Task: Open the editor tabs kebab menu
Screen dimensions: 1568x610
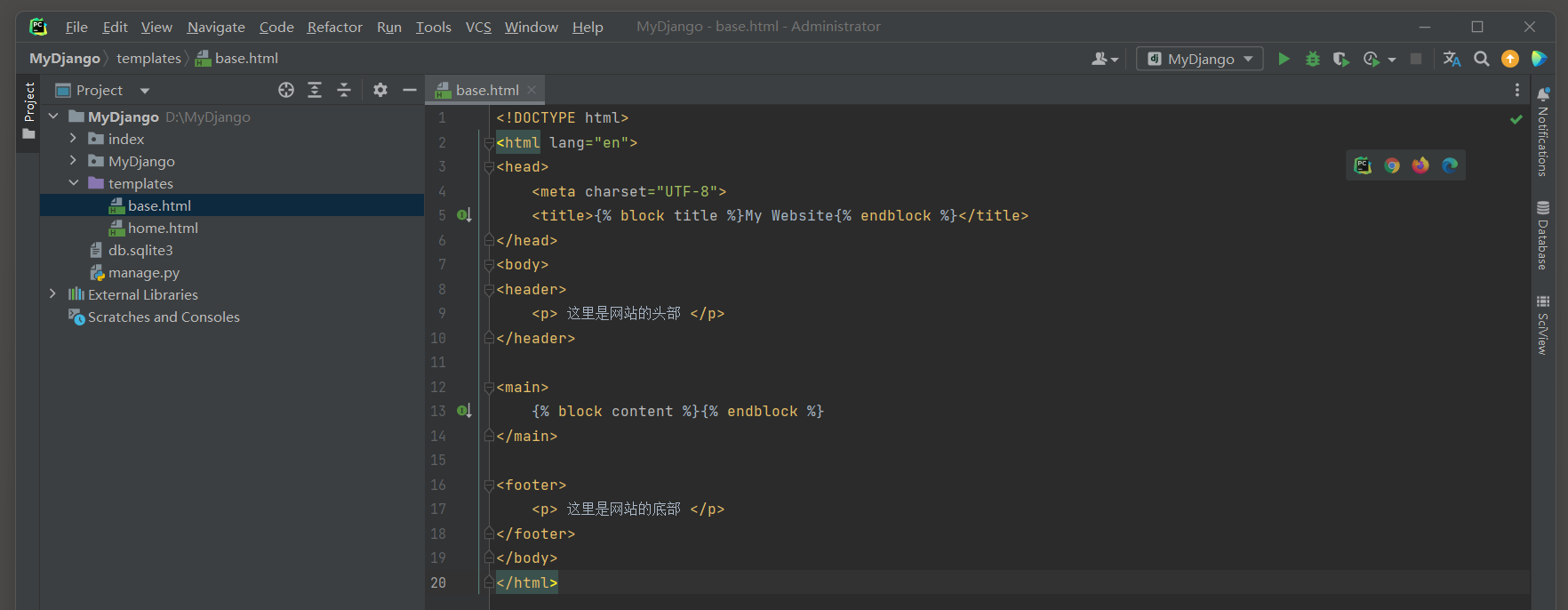Action: (x=1517, y=90)
